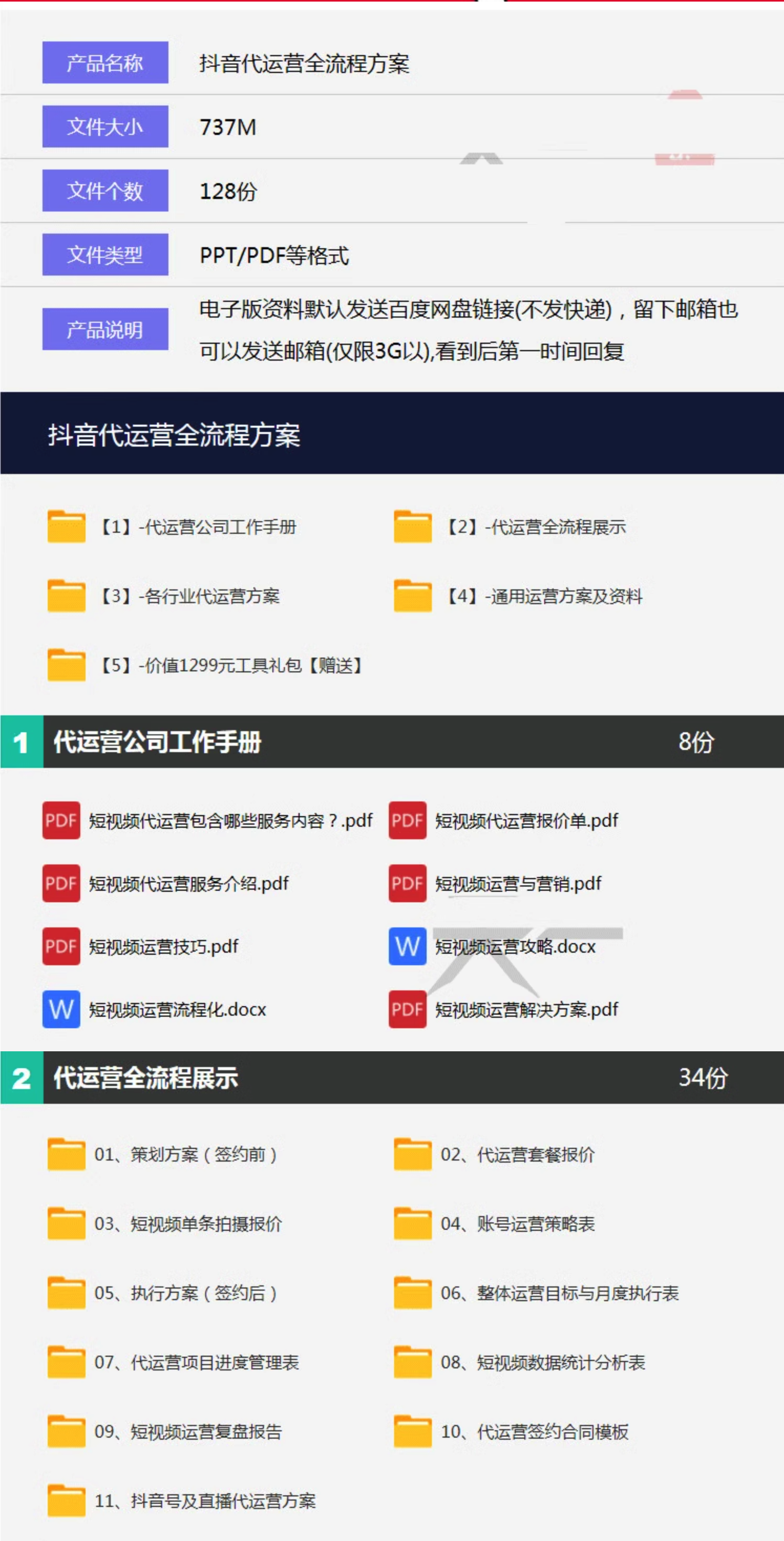The width and height of the screenshot is (784, 1541).
Task: Click the 代运营公司工作手册 section header title
Action: pos(158,742)
